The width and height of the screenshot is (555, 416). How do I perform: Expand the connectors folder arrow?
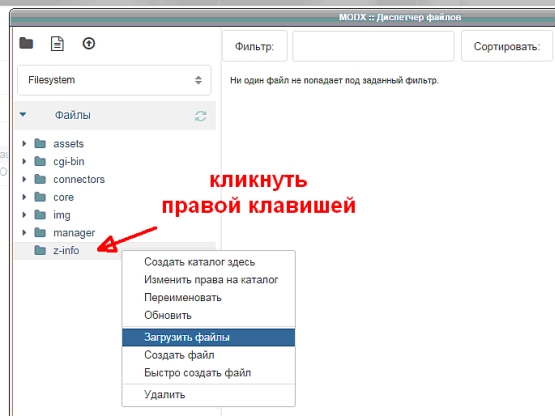(x=24, y=179)
